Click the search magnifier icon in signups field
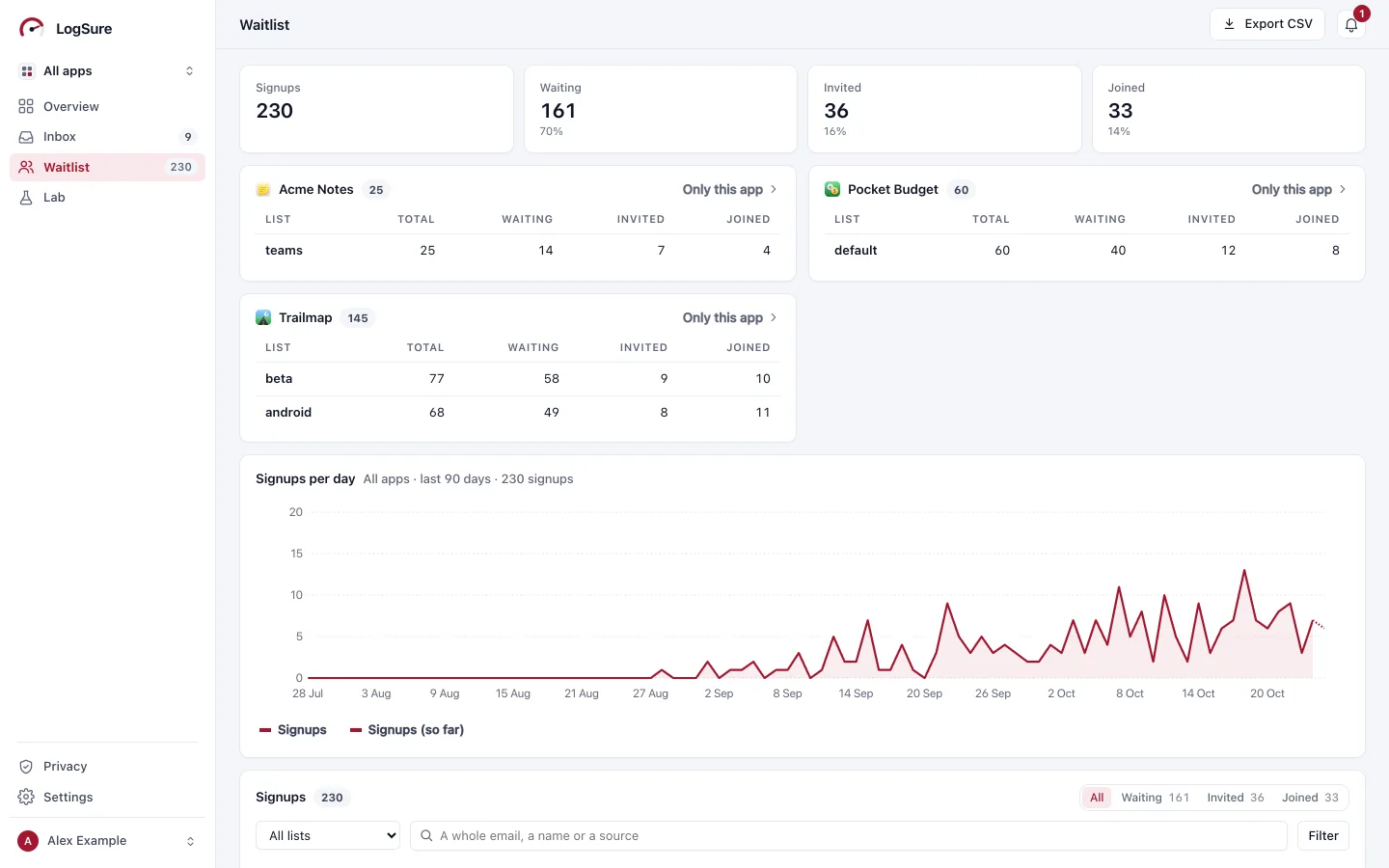Viewport: 1389px width, 868px height. 426,836
